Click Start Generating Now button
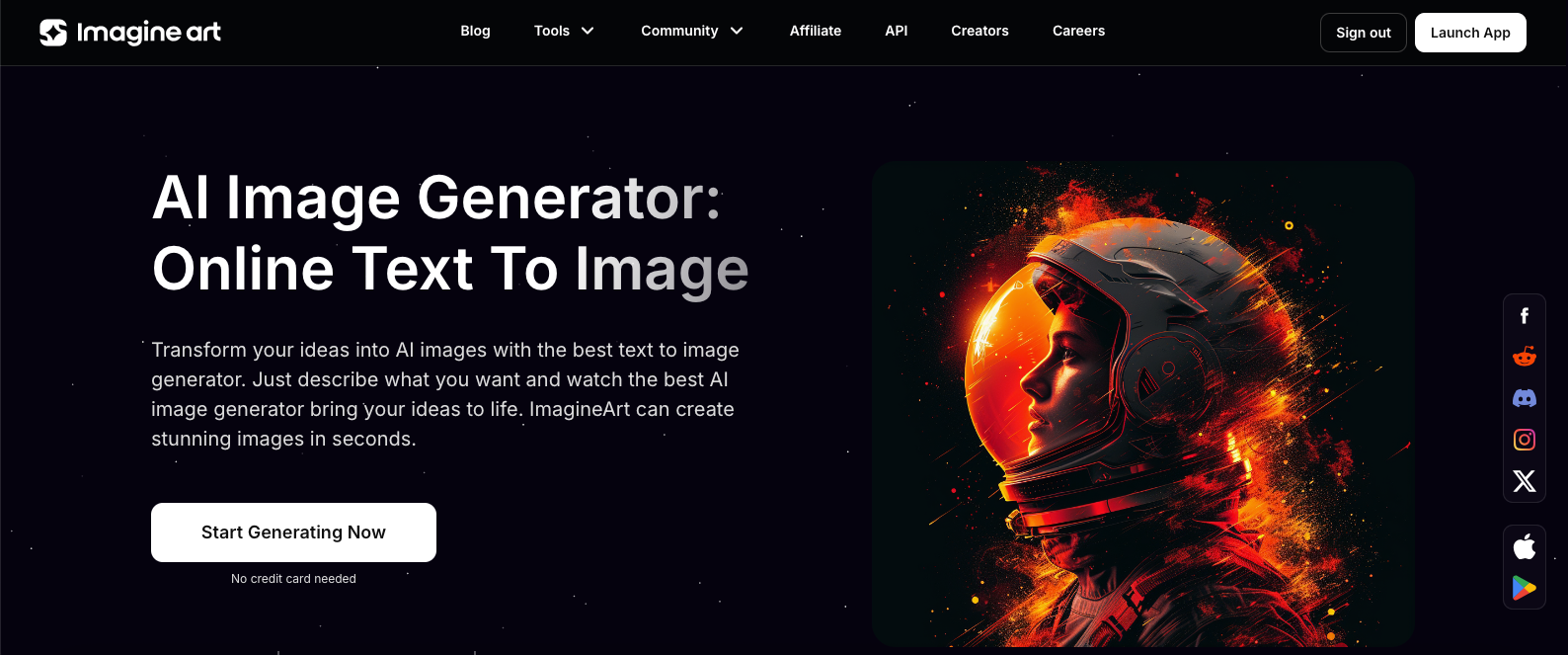1568x655 pixels. (293, 532)
